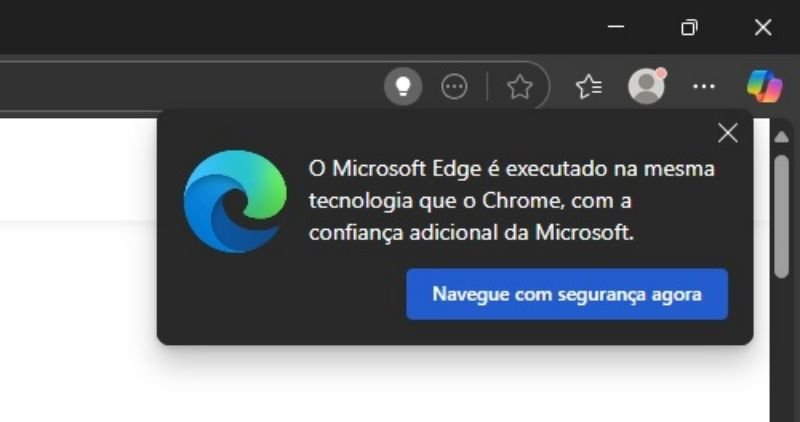Click Navegue com segurança agora button
Screen dimensions: 800x422
pyautogui.click(x=567, y=294)
